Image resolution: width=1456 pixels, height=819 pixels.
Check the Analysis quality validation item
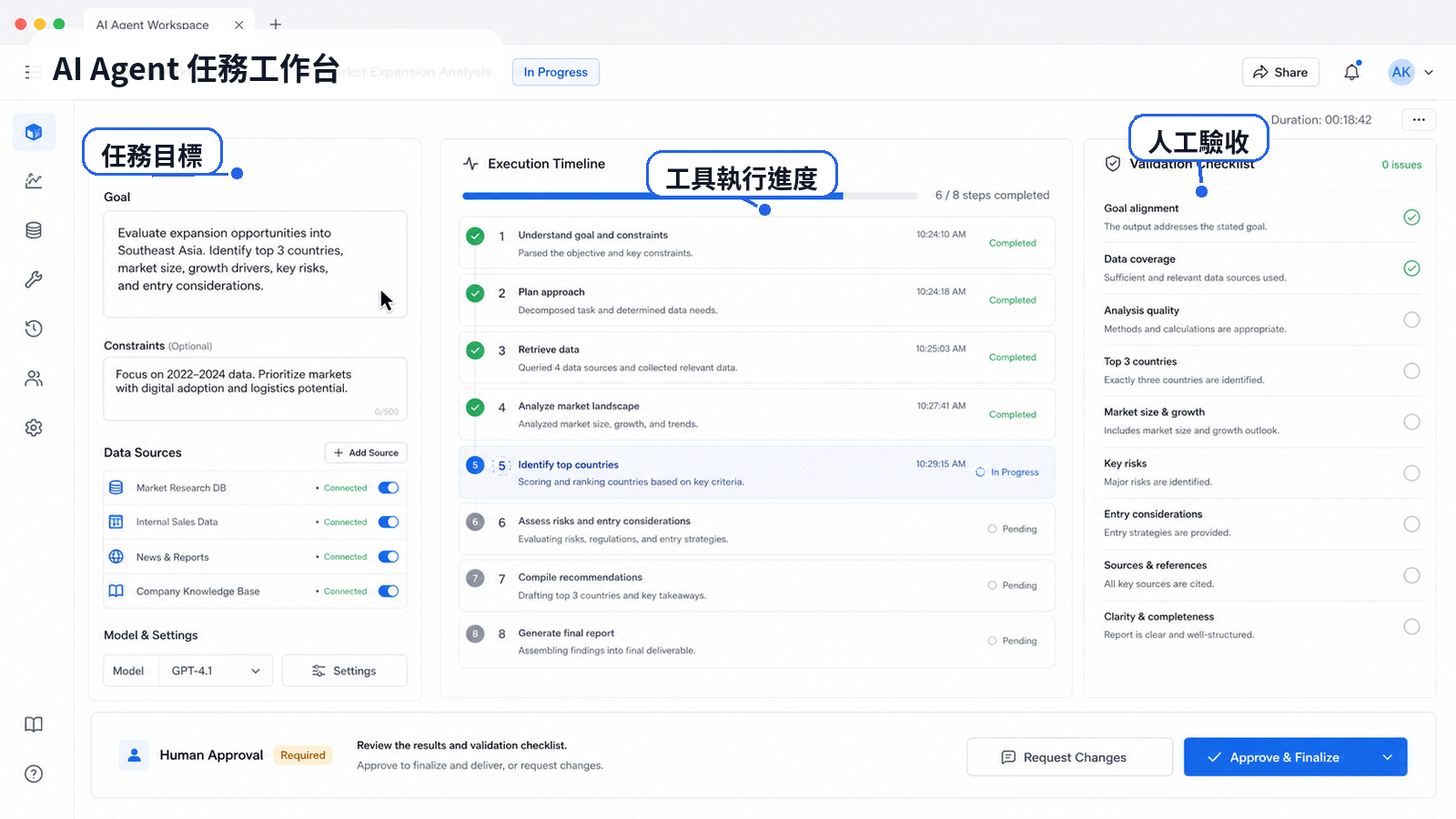tap(1411, 319)
